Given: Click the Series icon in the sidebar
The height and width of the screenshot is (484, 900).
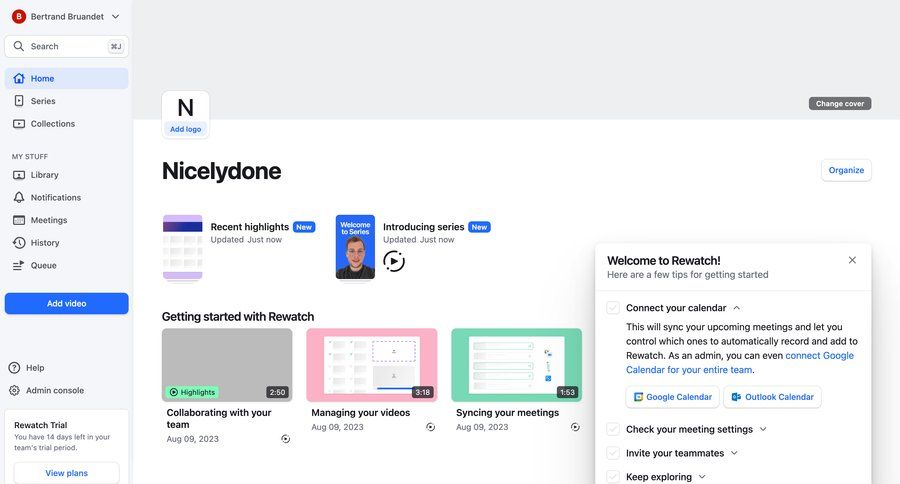Looking at the screenshot, I should pyautogui.click(x=19, y=101).
